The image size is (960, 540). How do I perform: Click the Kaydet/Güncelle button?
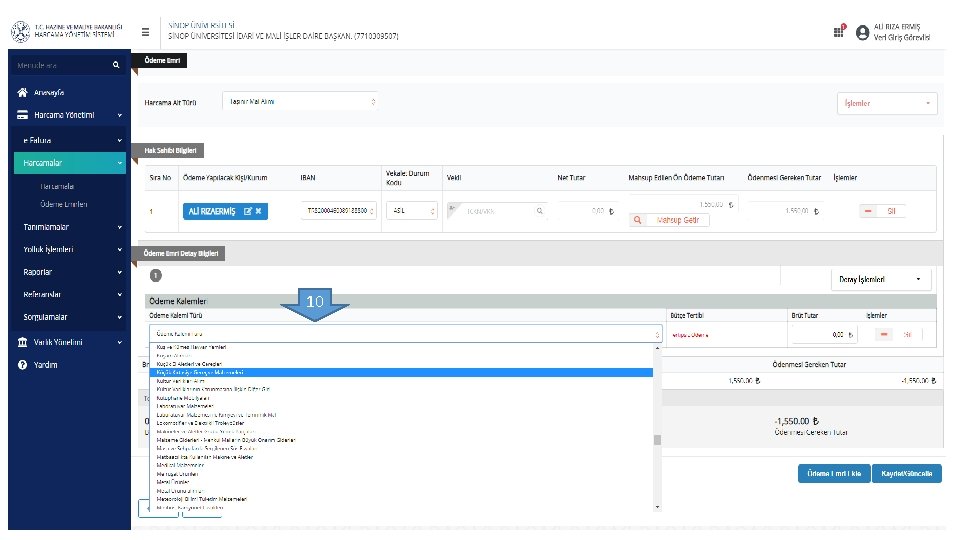(907, 473)
